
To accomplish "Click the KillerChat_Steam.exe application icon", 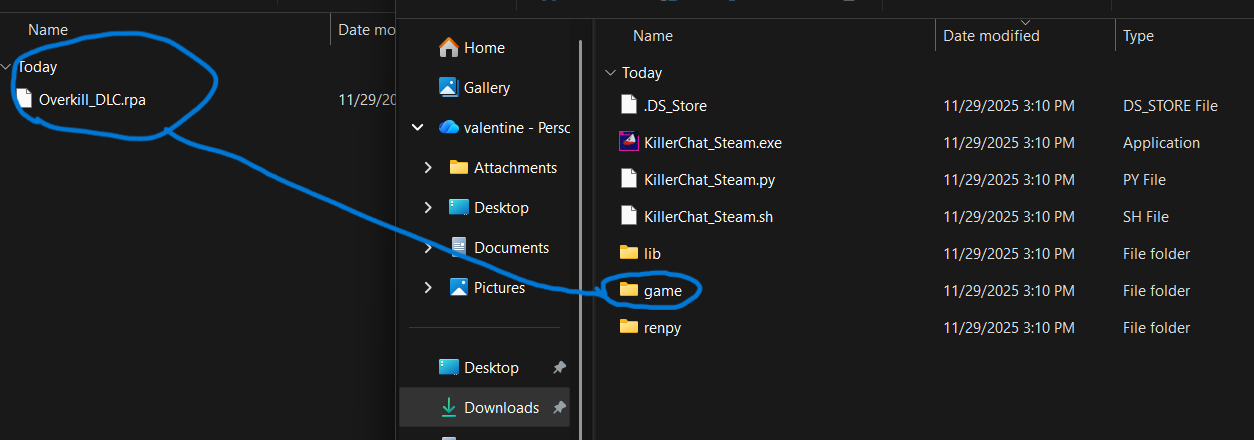I will click(628, 142).
